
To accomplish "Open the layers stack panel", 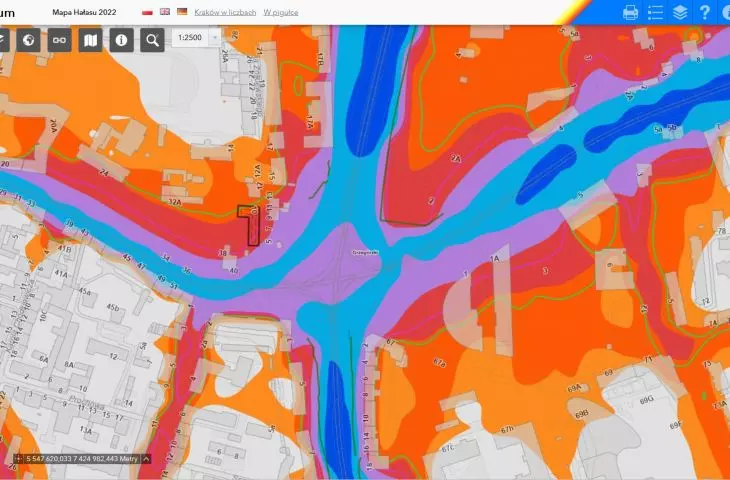I will (680, 13).
